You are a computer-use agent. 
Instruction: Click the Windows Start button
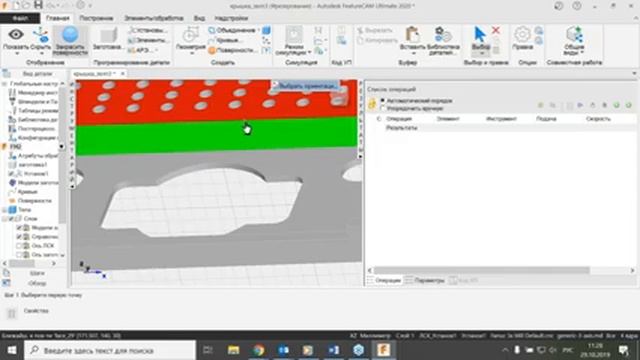tap(12, 350)
